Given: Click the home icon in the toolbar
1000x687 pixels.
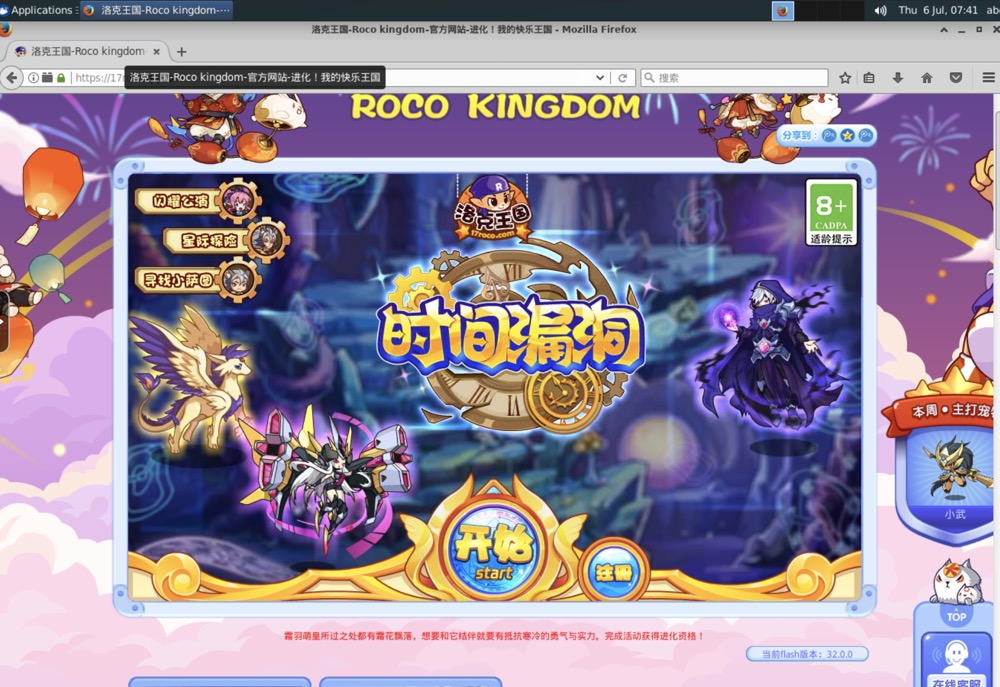Looking at the screenshot, I should (x=927, y=78).
